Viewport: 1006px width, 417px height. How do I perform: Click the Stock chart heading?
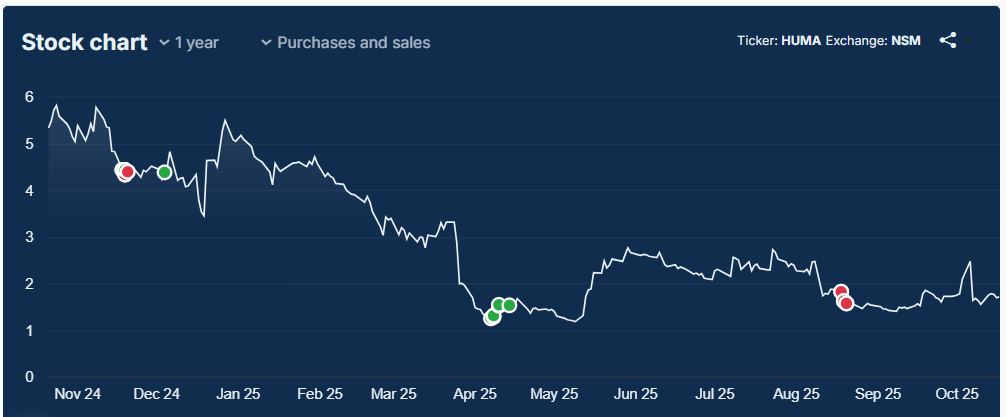point(84,42)
